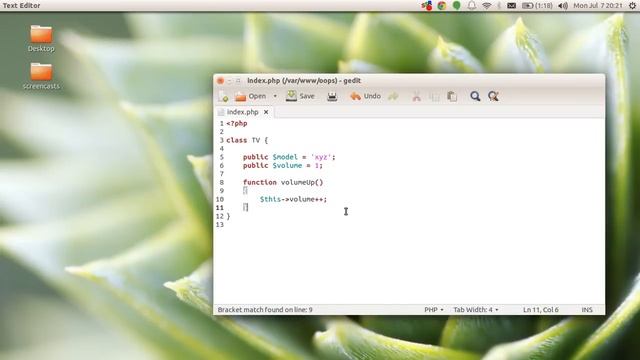
Task: Click the Chrome icon in top panel
Action: pyautogui.click(x=442, y=6)
